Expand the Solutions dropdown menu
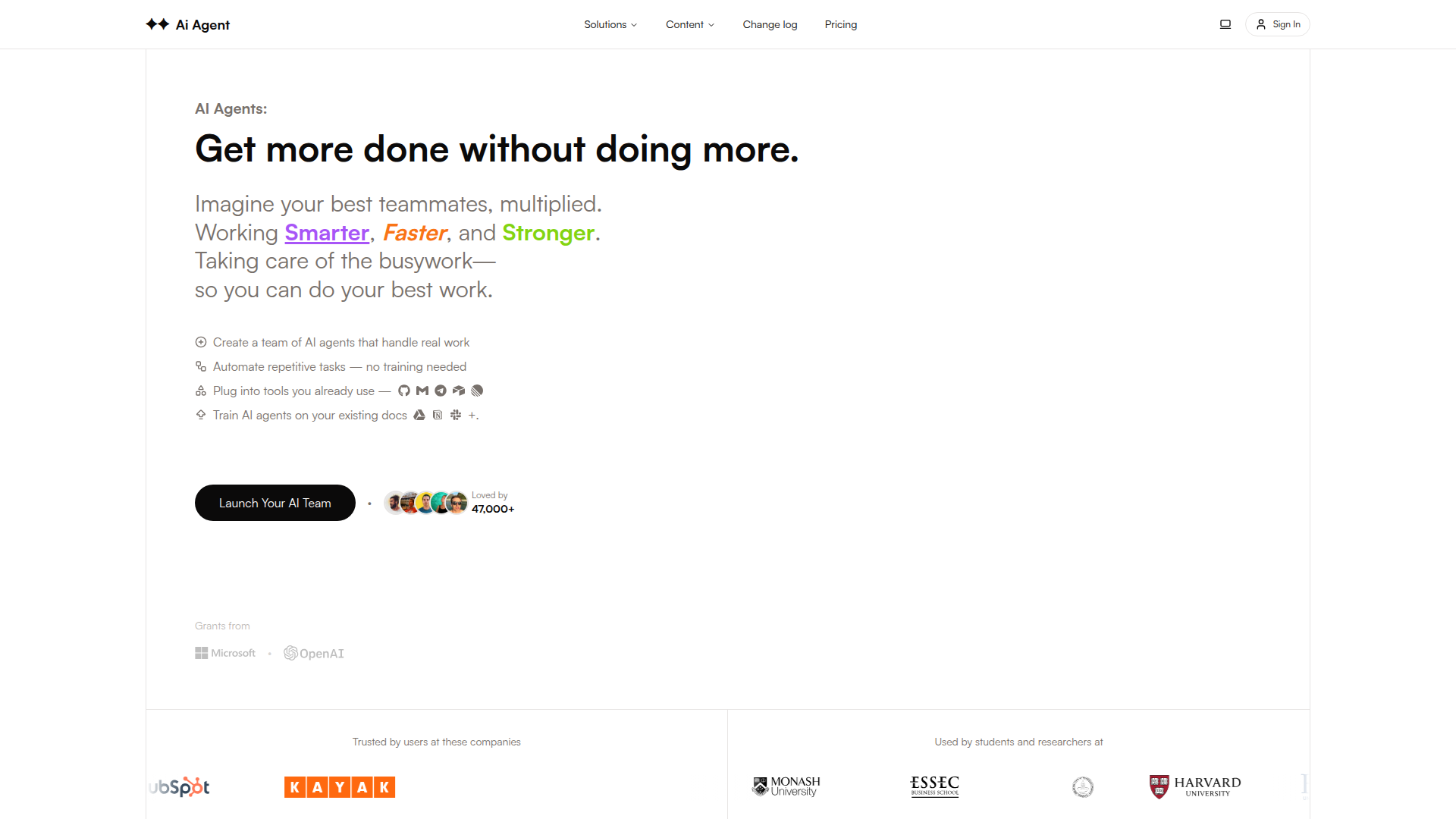Image resolution: width=1456 pixels, height=819 pixels. click(610, 24)
